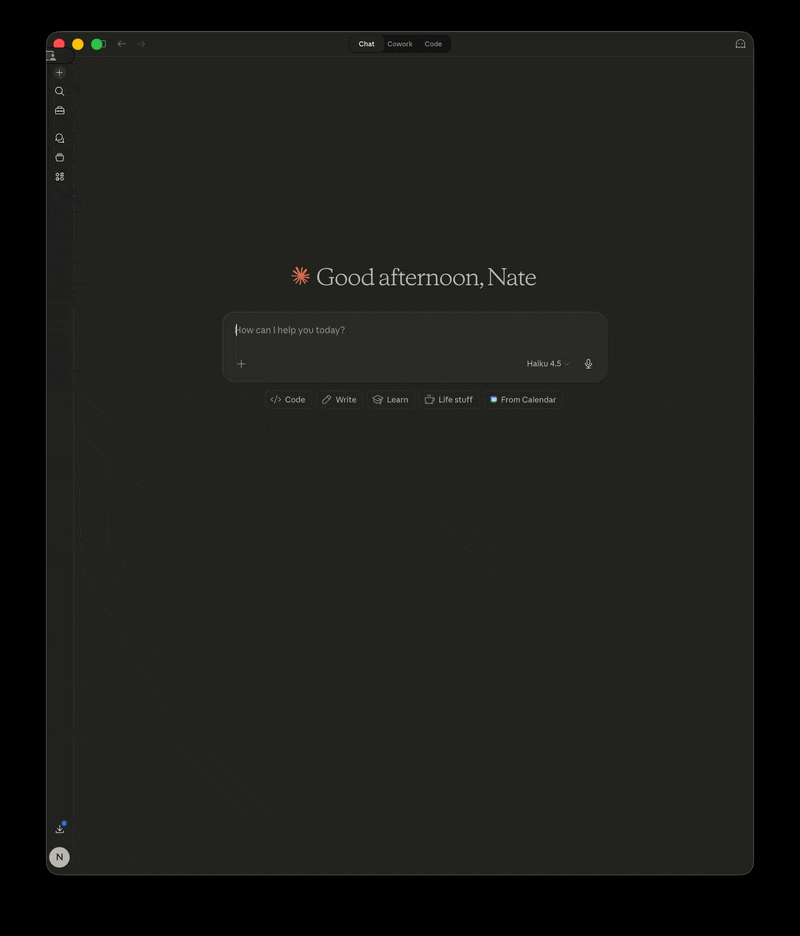Start voice dictation with the microphone icon

coord(588,364)
